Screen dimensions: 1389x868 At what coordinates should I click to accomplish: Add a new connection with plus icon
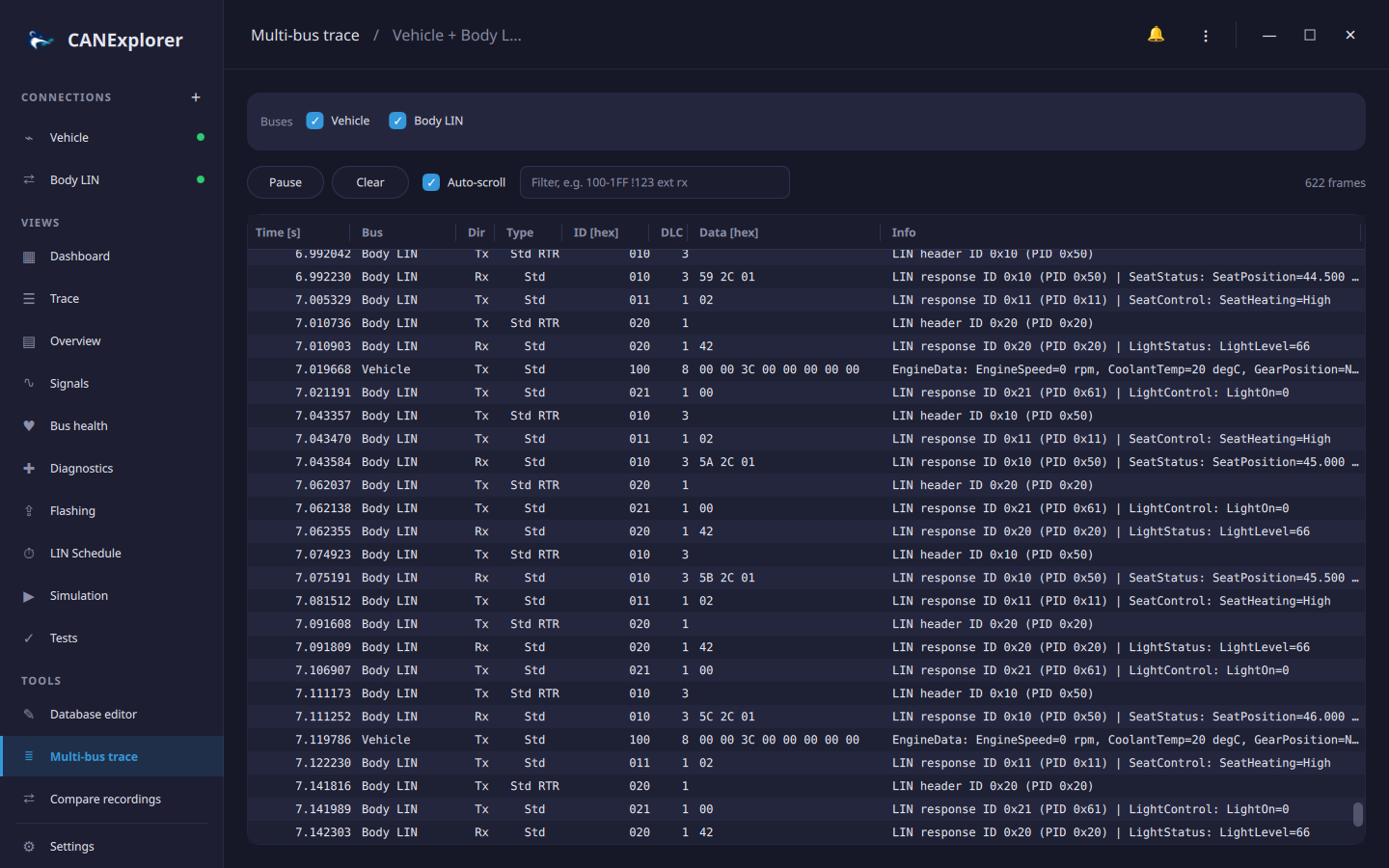[196, 97]
